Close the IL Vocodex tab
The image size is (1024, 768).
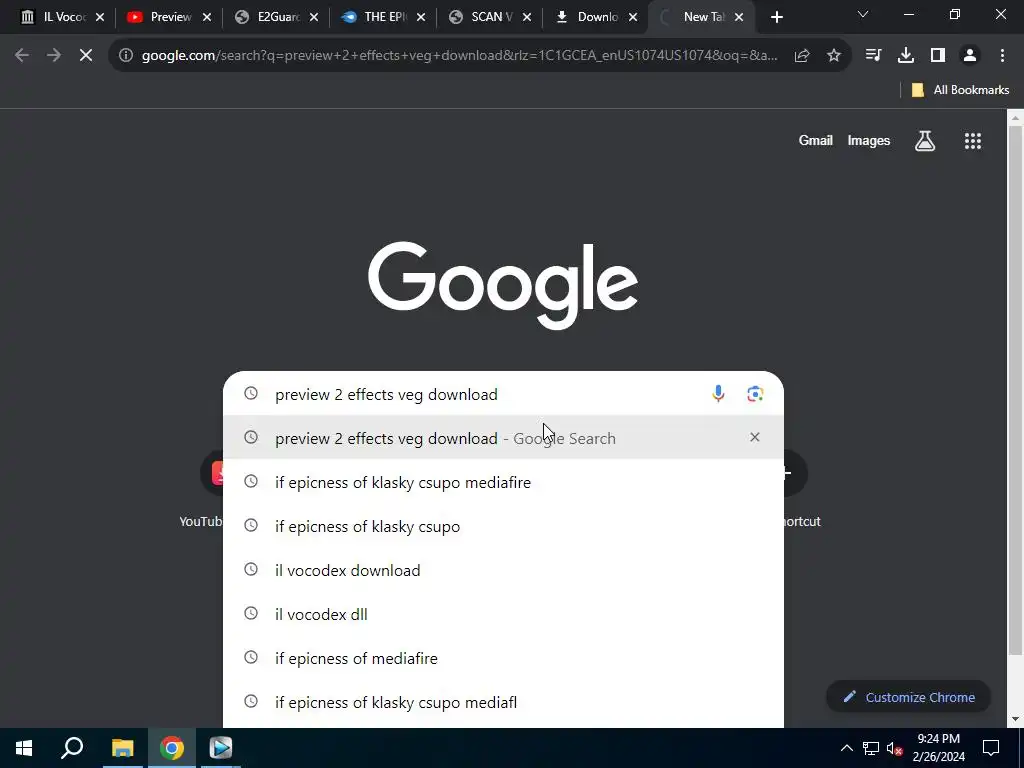click(x=100, y=17)
